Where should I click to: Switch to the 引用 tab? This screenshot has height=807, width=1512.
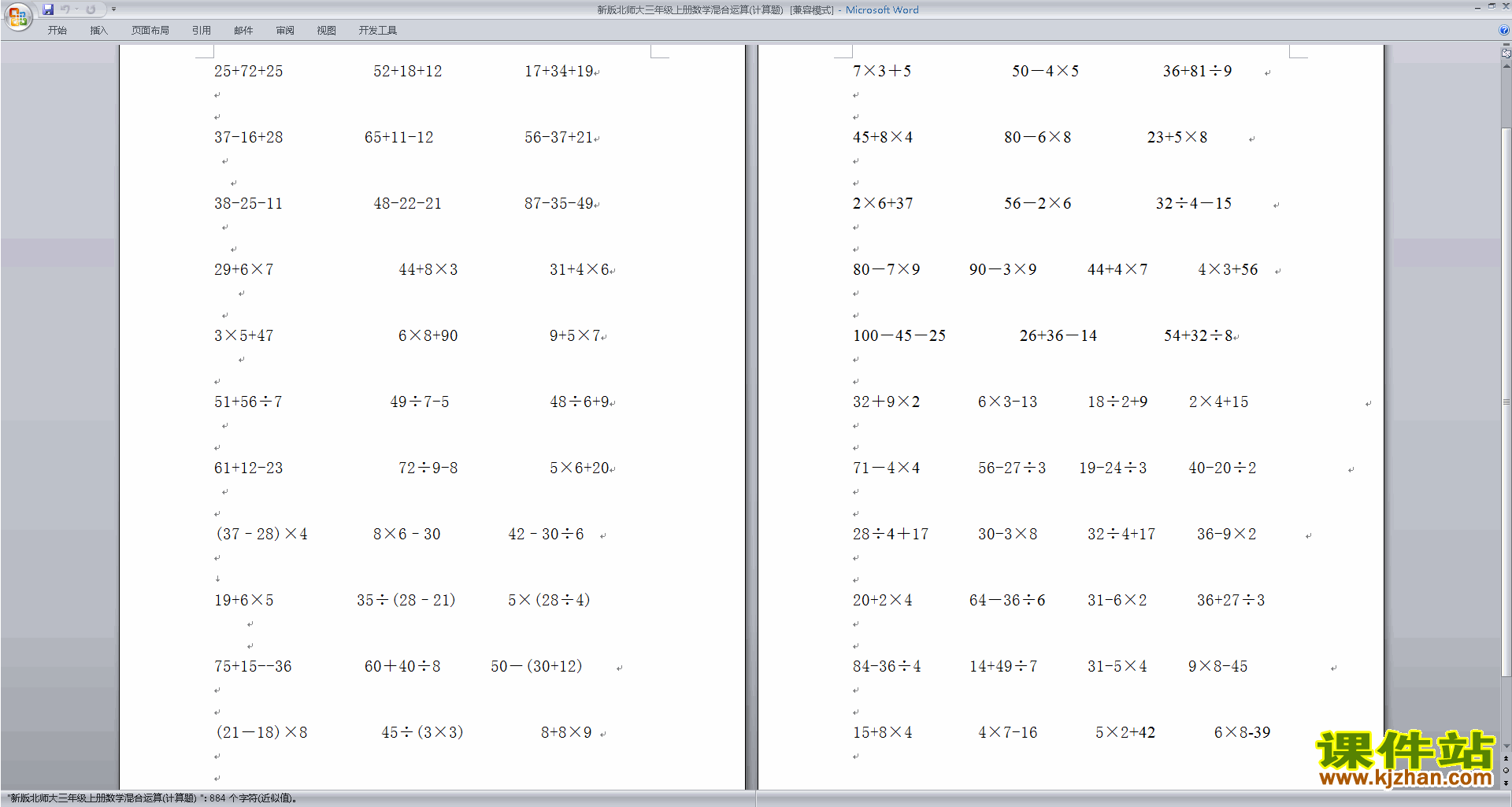202,30
